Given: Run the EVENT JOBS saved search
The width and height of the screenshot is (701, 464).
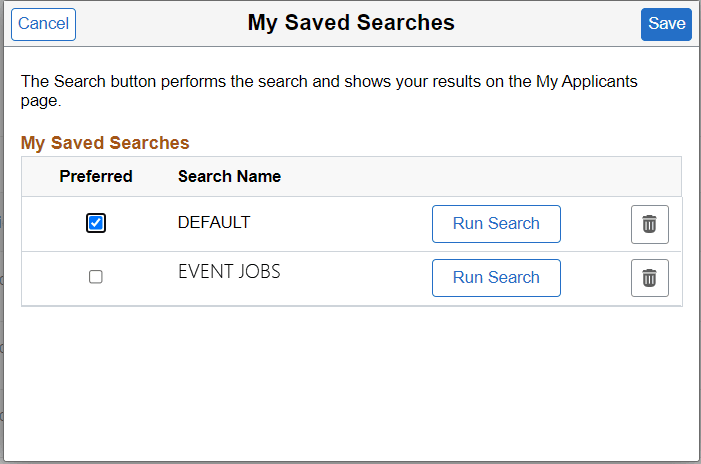Looking at the screenshot, I should pos(496,278).
